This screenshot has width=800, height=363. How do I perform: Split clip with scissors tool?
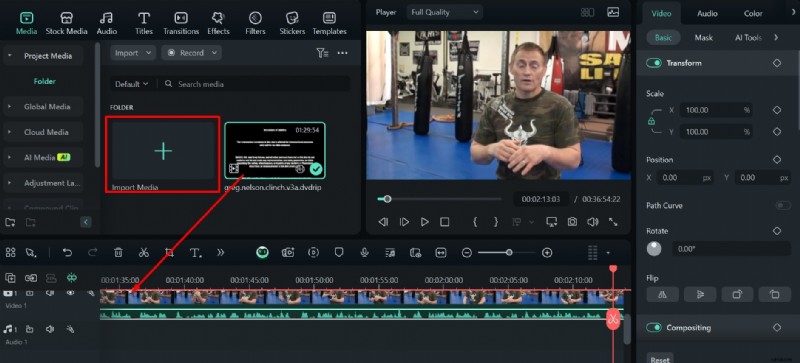(x=143, y=253)
